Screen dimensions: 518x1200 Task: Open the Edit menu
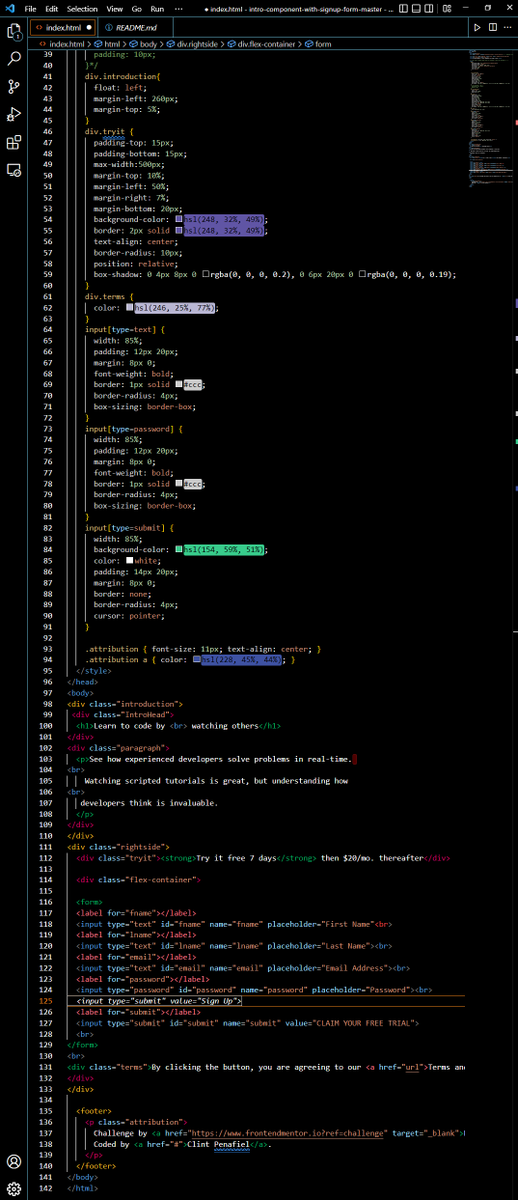(x=51, y=8)
